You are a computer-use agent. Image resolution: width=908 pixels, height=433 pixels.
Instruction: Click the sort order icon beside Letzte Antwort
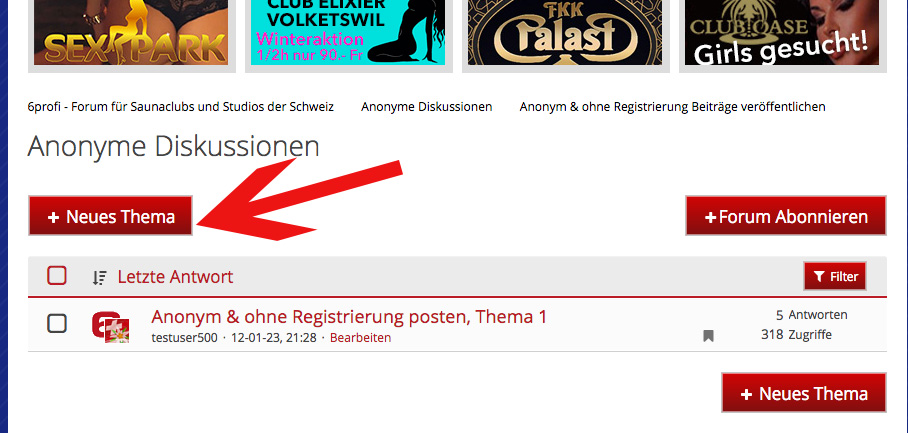point(100,277)
